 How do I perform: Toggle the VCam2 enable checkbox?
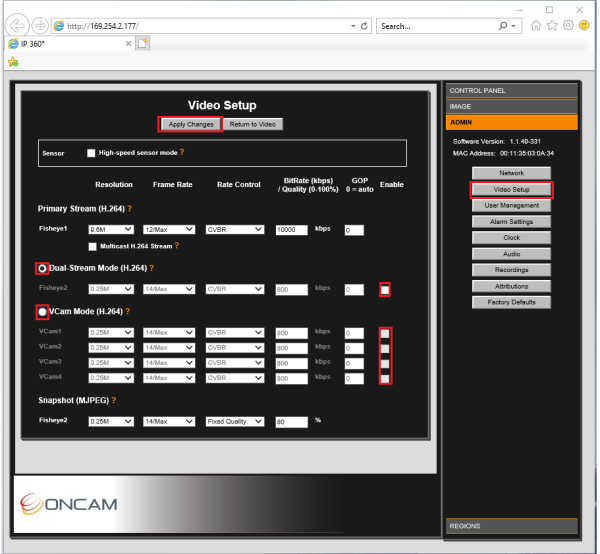(x=385, y=349)
